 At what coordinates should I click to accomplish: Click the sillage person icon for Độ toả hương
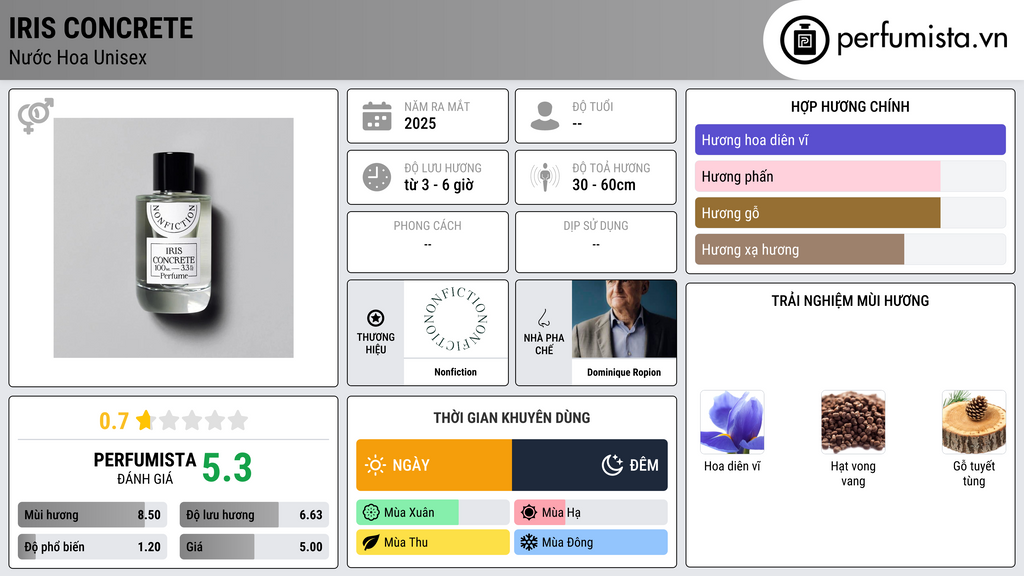[x=545, y=177]
